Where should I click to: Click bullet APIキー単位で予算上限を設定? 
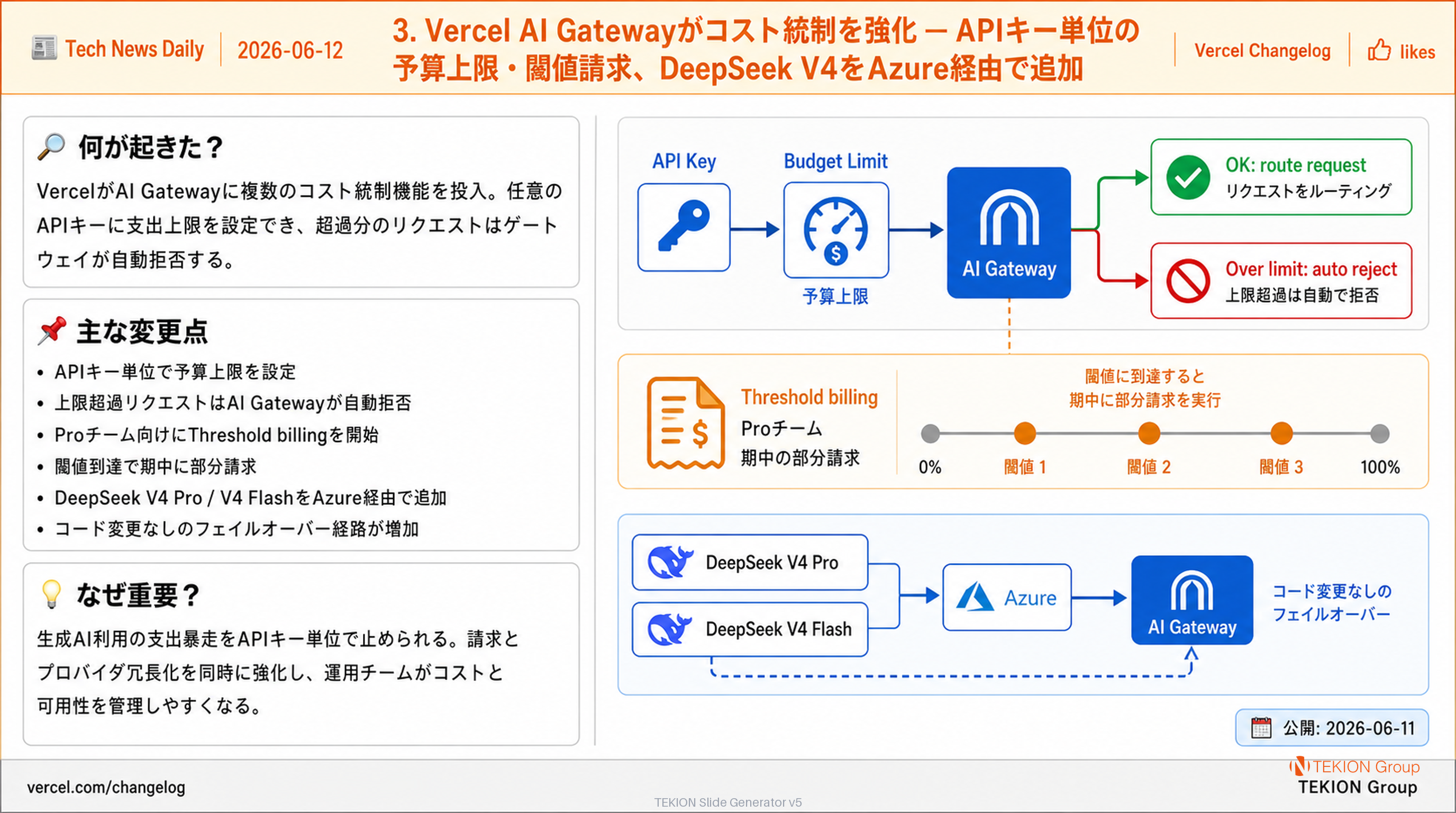[x=175, y=372]
